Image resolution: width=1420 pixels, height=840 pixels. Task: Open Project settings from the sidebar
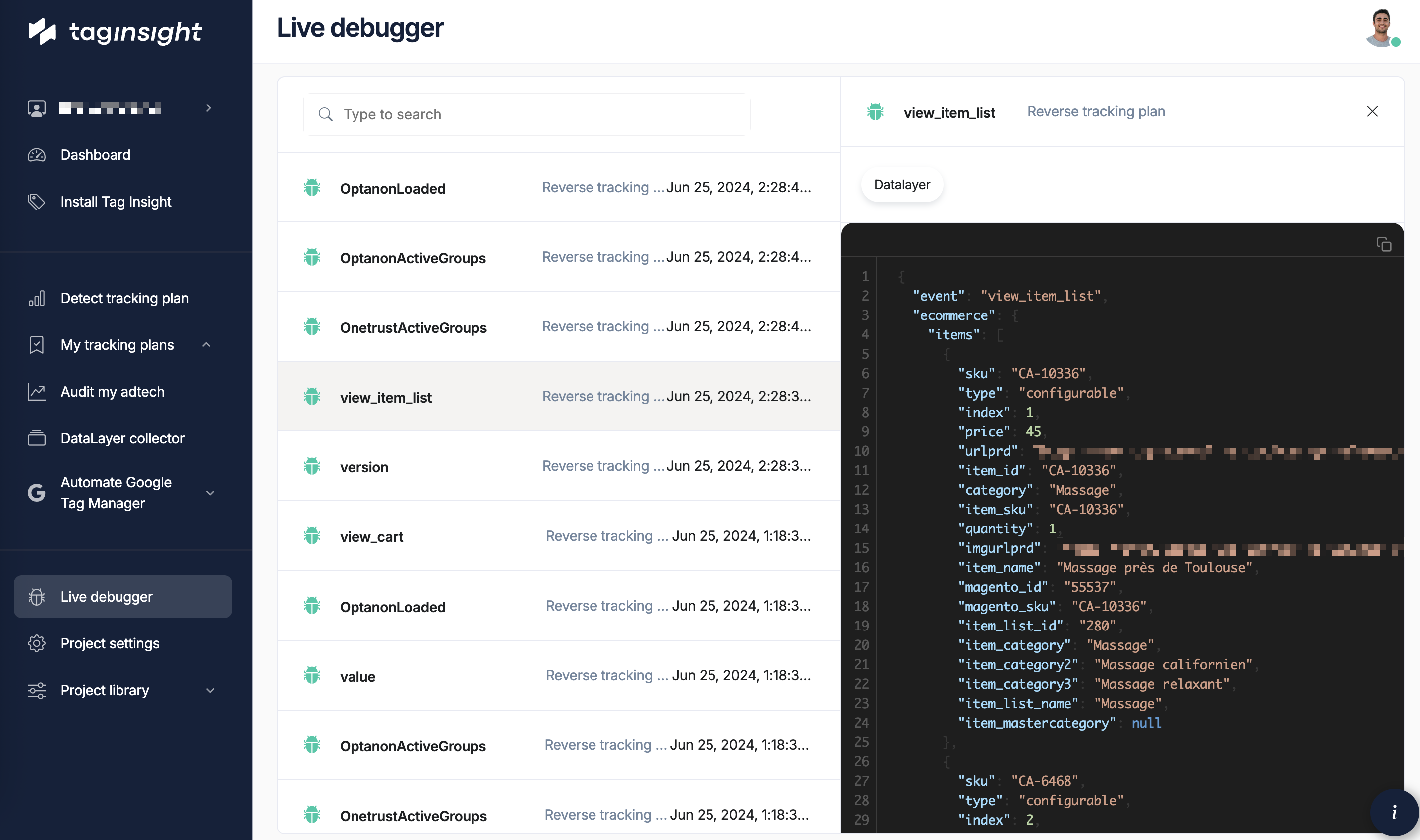click(x=110, y=643)
